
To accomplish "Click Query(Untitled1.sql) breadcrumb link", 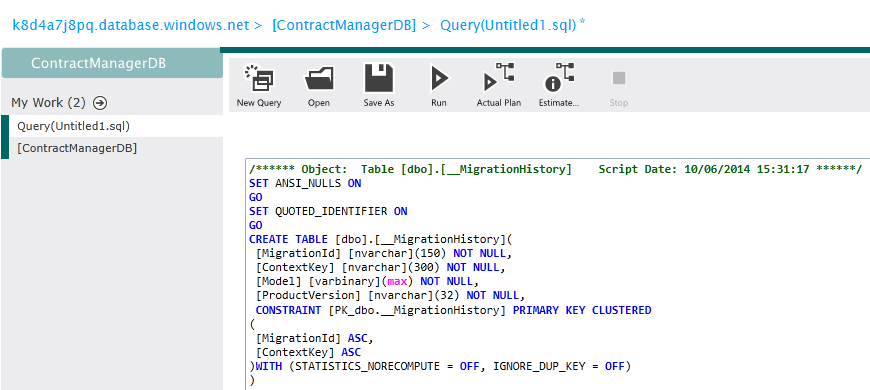I will [x=508, y=25].
